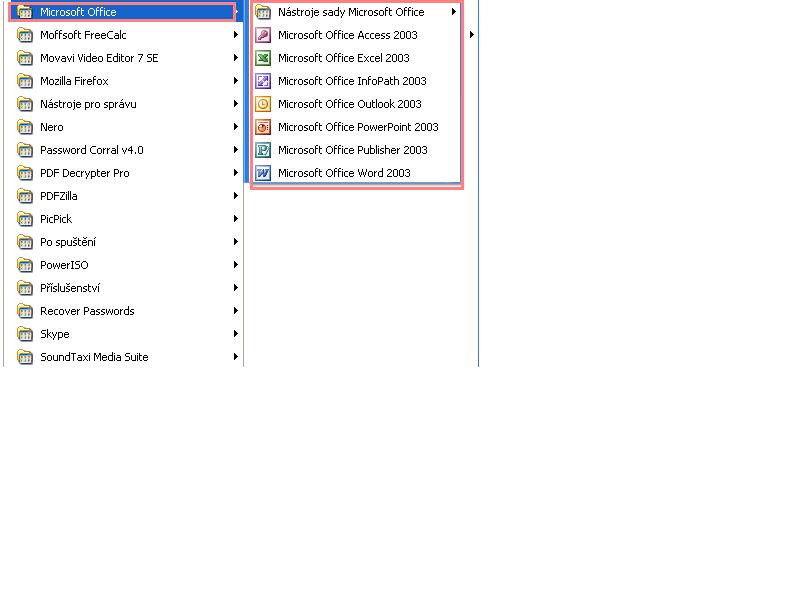The image size is (800, 600).
Task: Click the Movavi Video Editor 7 SE folder icon
Action: (x=24, y=58)
